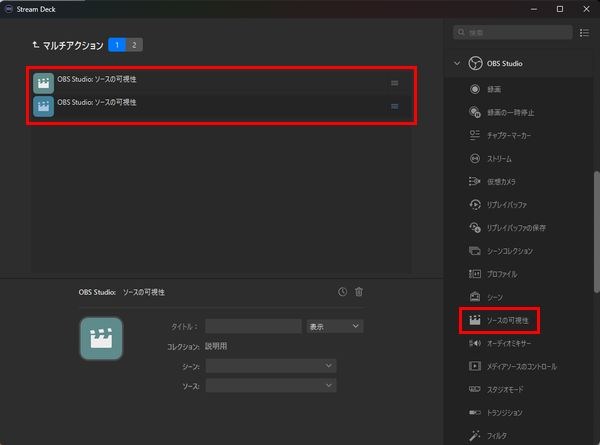This screenshot has height=445, width=600.
Task: Click the Stream Deck app icon in title bar
Action: [8, 8]
